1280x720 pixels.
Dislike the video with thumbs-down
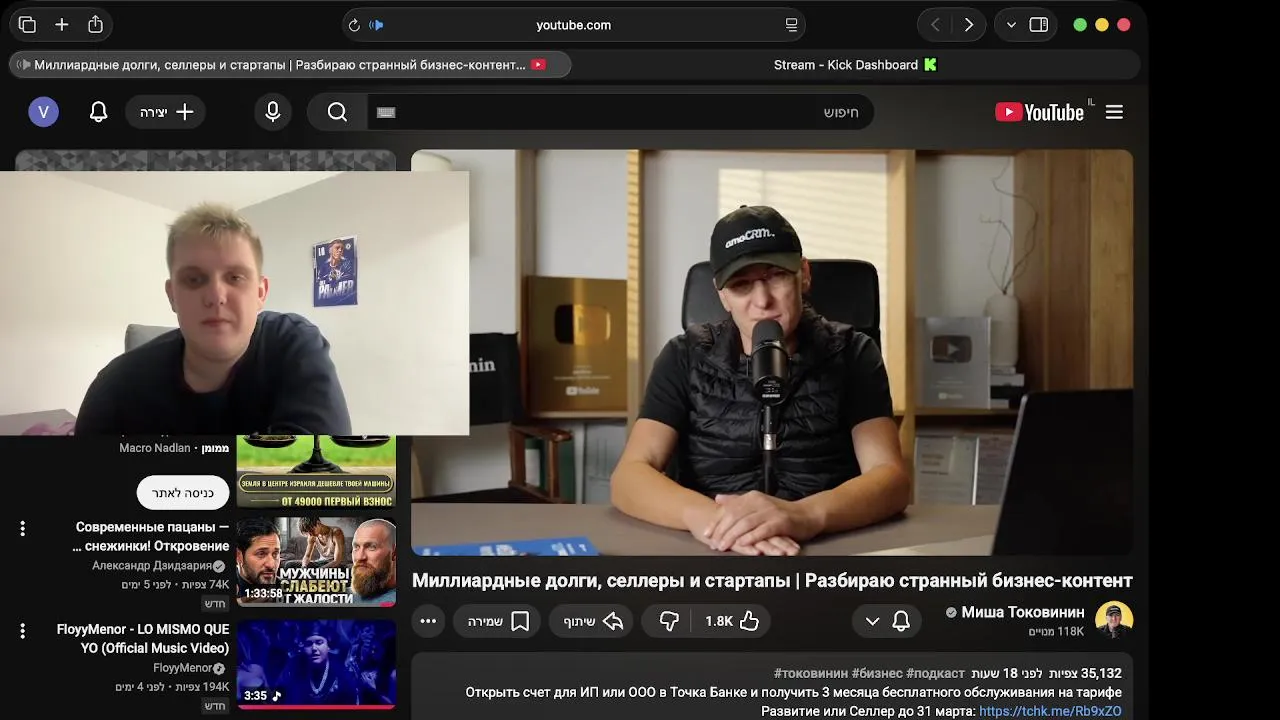tap(668, 621)
